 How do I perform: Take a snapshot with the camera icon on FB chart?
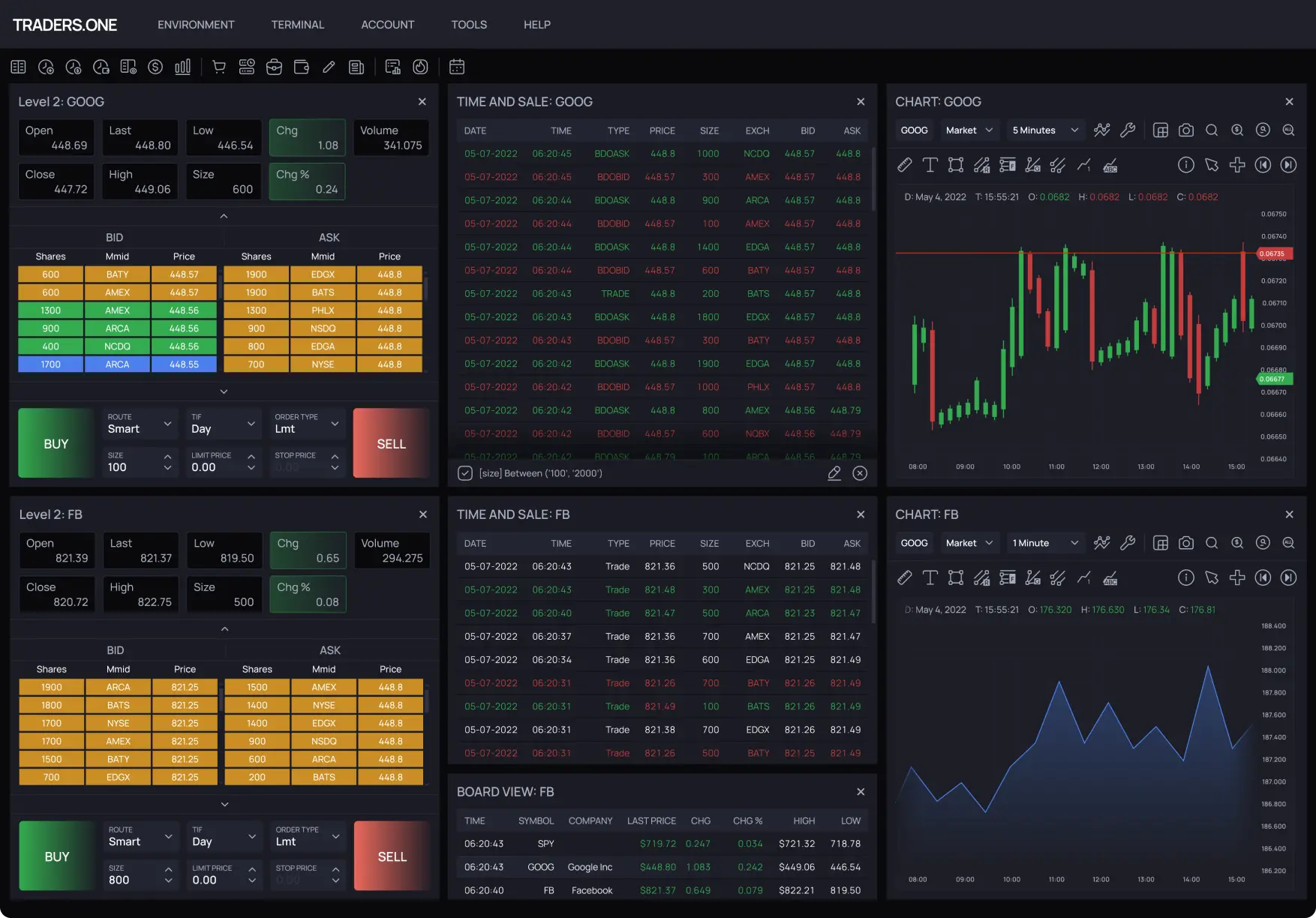click(x=1186, y=542)
